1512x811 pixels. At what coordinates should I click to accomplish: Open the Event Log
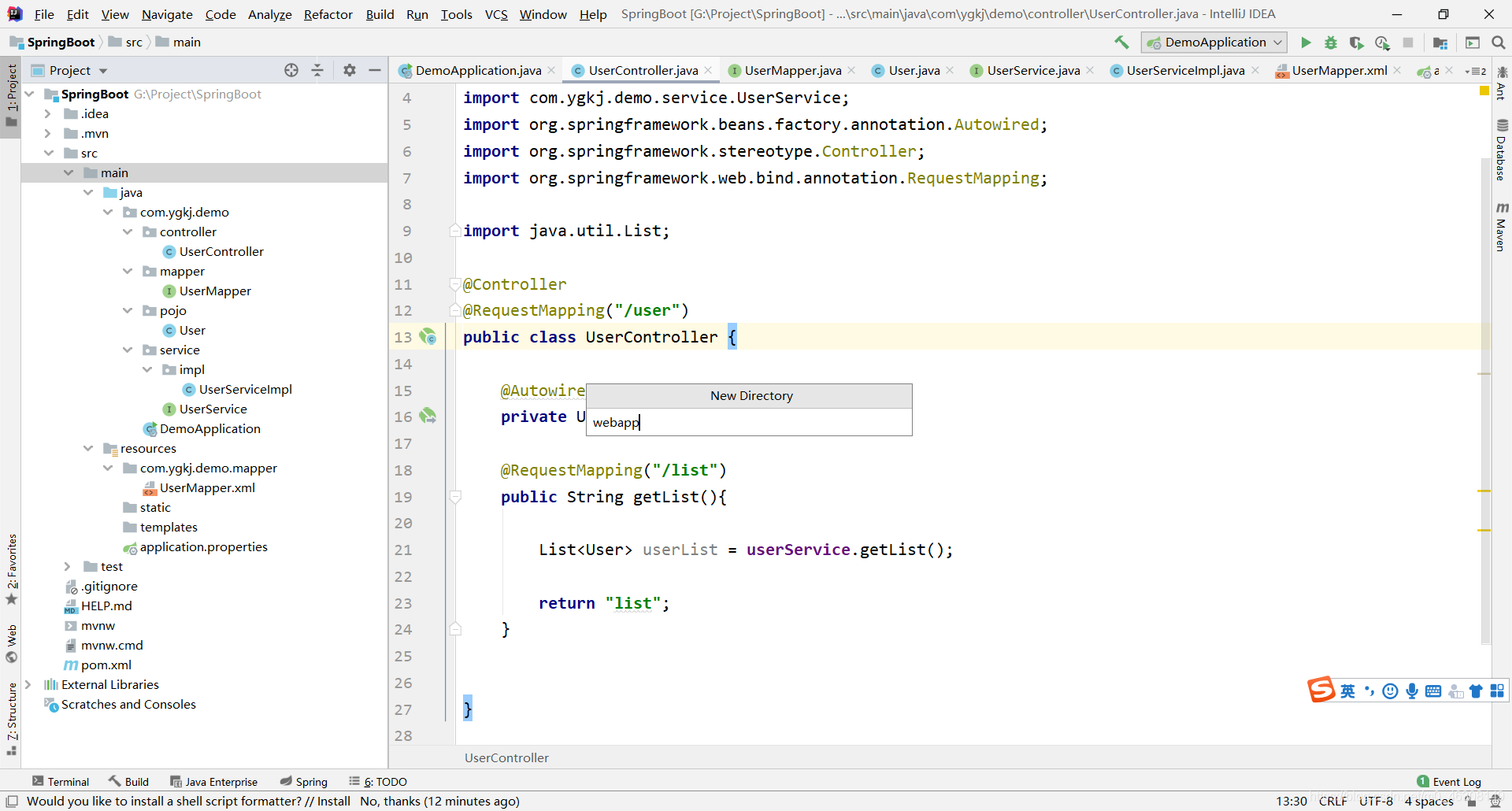coord(1449,782)
